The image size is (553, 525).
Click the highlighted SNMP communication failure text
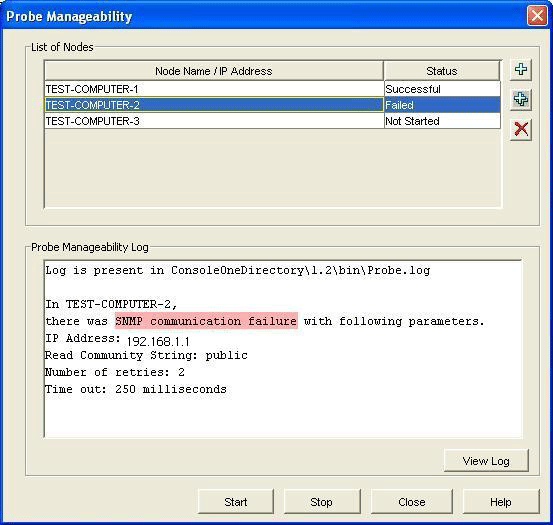(206, 321)
